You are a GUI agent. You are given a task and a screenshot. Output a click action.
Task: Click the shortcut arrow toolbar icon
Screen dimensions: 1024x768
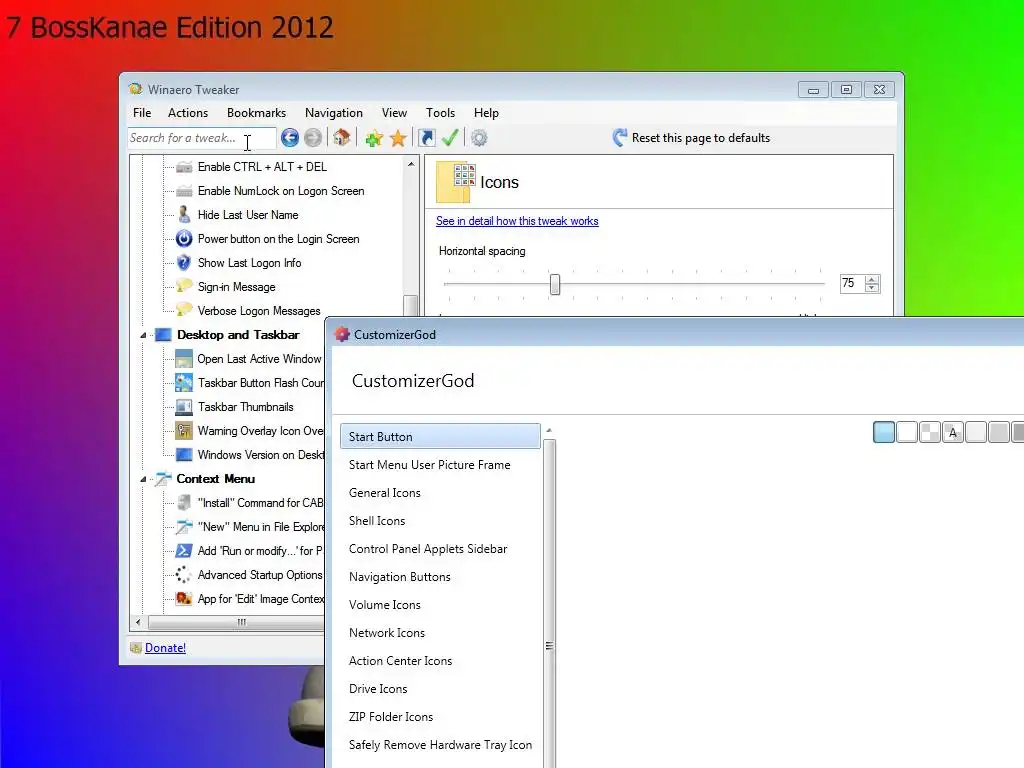[x=426, y=138]
